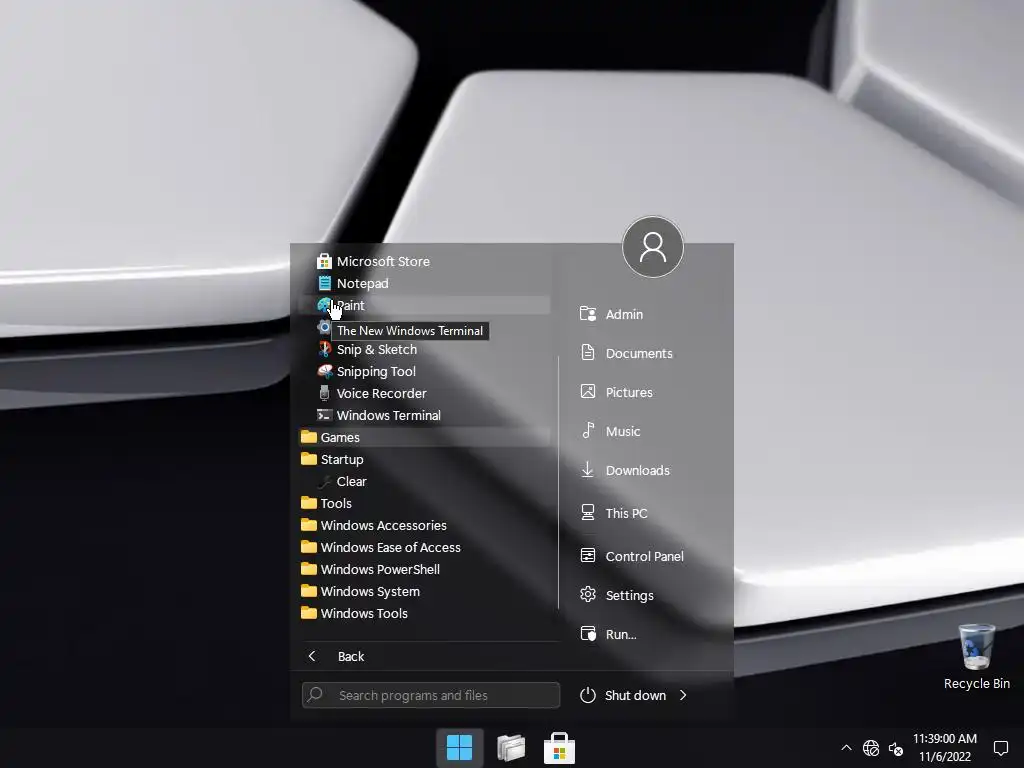Select the Recycle Bin desktop icon
This screenshot has height=768, width=1024.
(977, 656)
